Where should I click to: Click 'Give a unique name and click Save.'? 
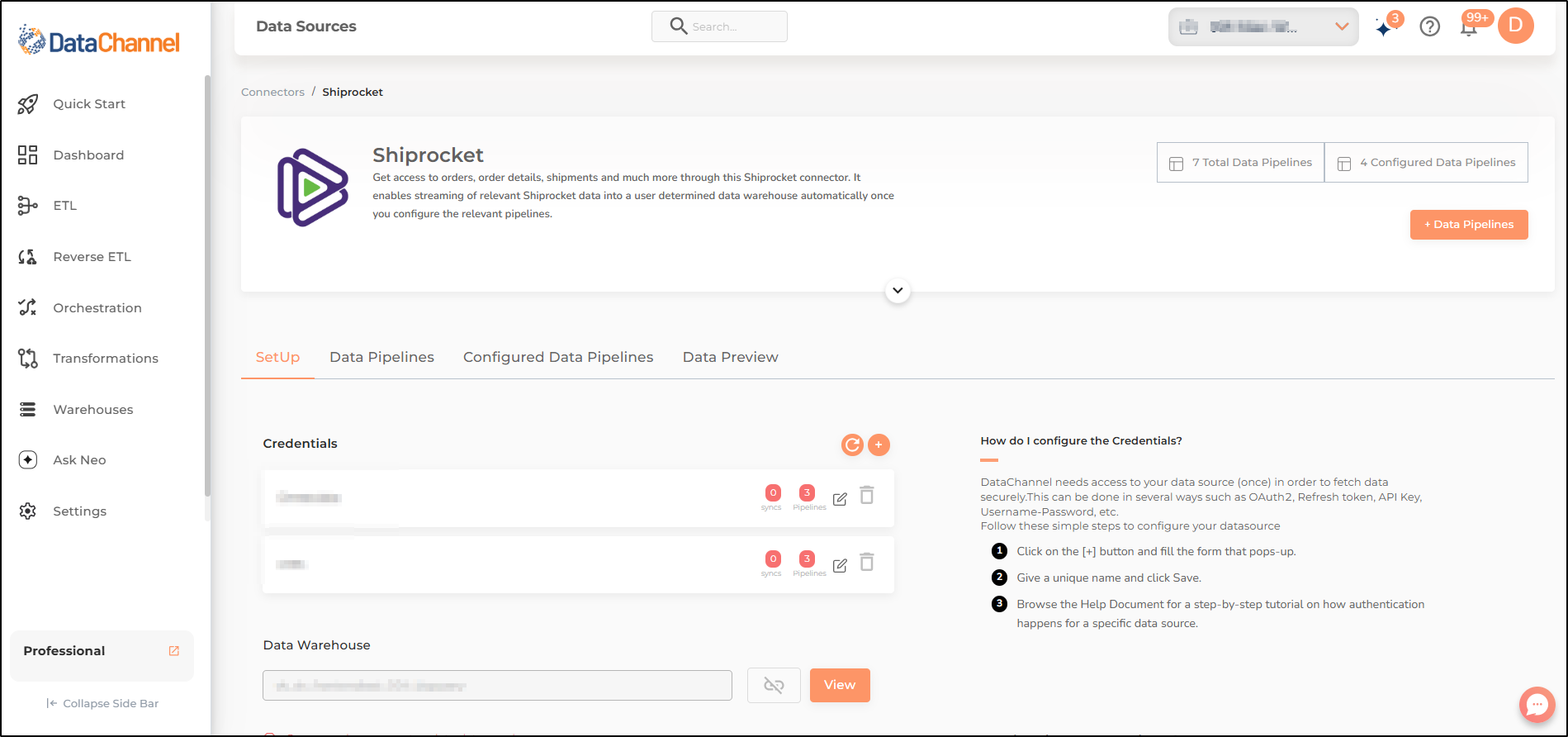(x=1109, y=578)
